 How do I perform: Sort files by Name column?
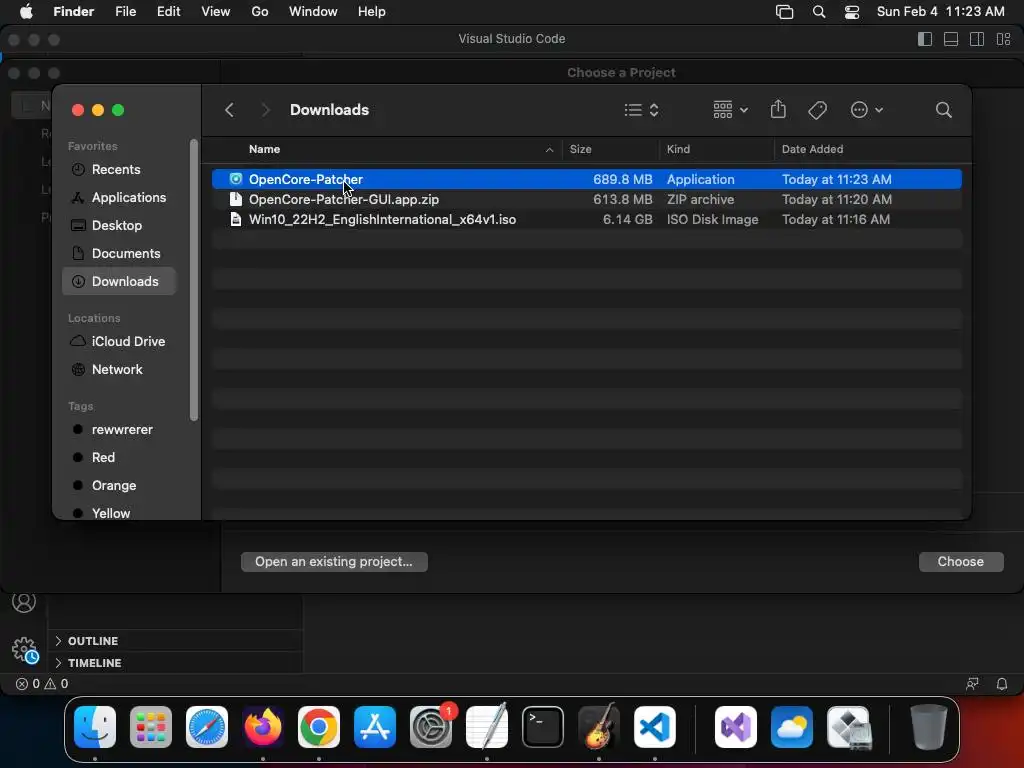click(264, 149)
